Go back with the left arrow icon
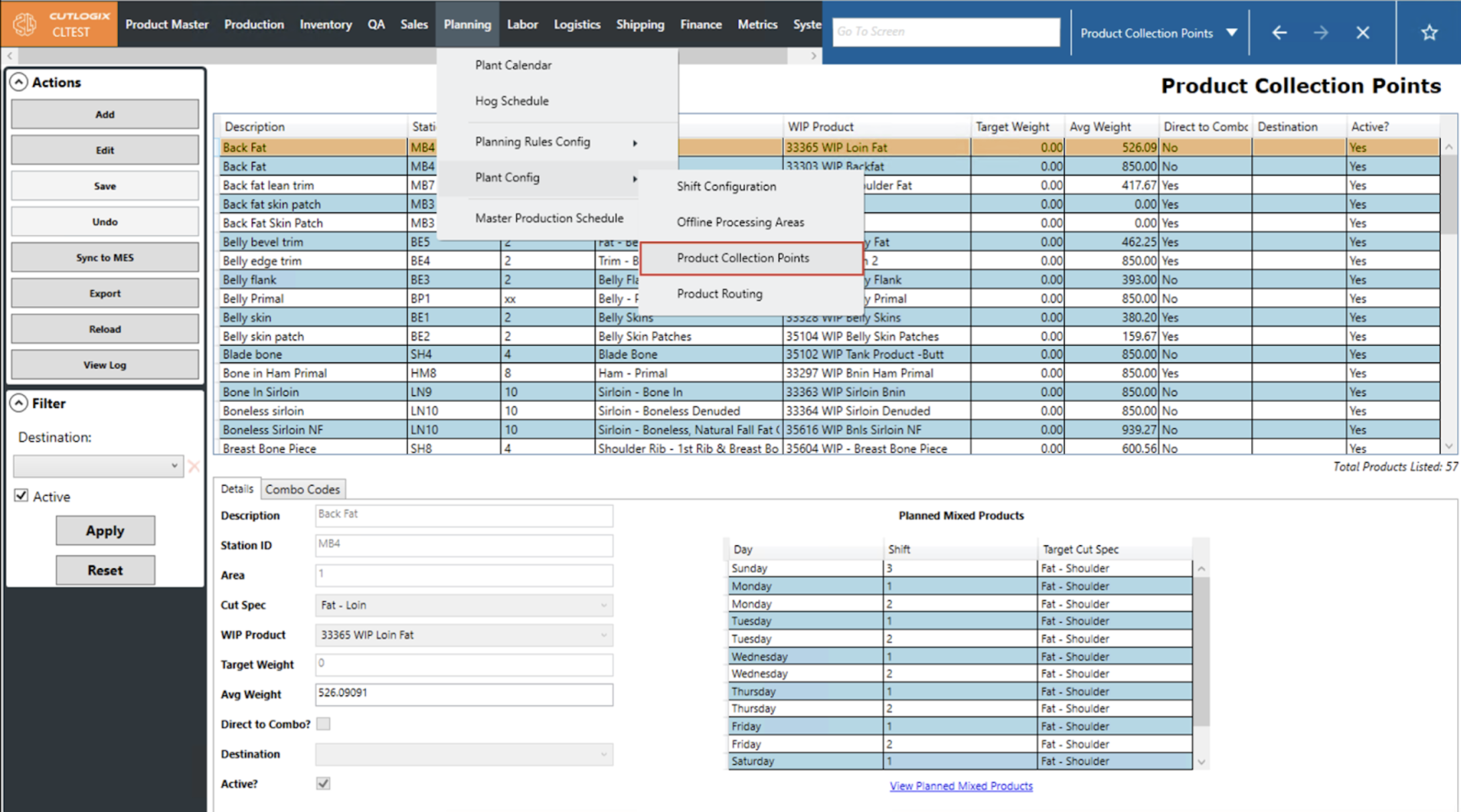 click(x=1279, y=32)
